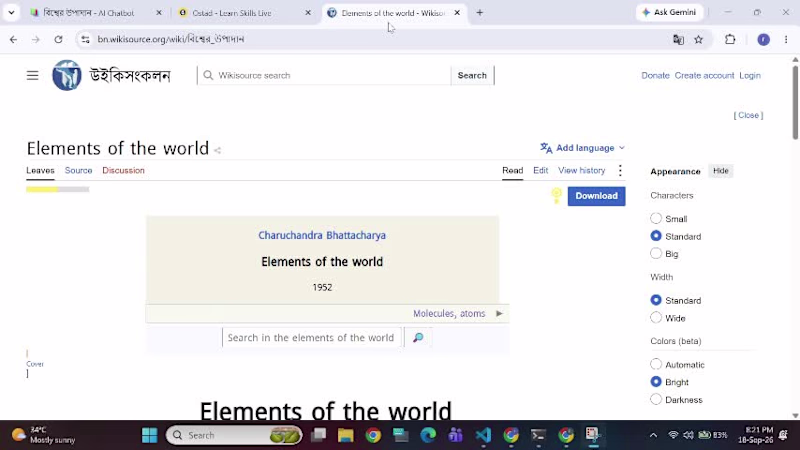Focus the search in elements of the world field
Screen dimensions: 800x450
pos(311,337)
